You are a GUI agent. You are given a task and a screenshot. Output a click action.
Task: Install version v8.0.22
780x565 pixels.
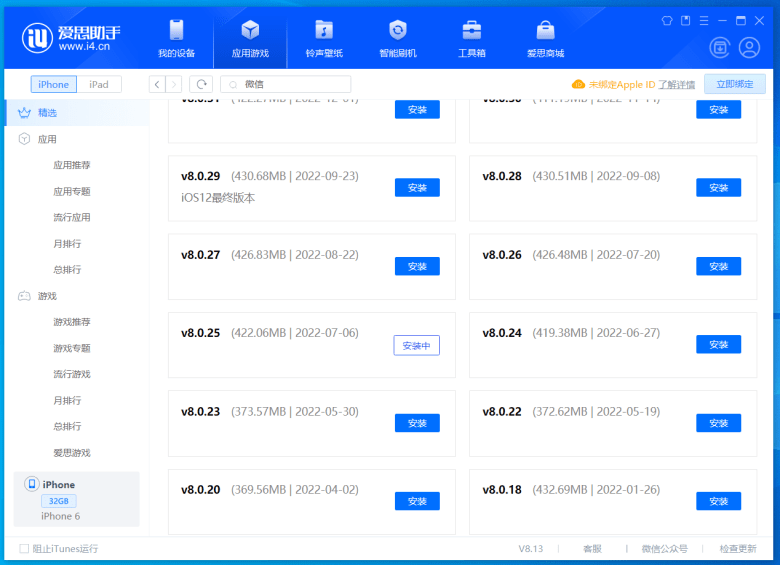point(719,423)
